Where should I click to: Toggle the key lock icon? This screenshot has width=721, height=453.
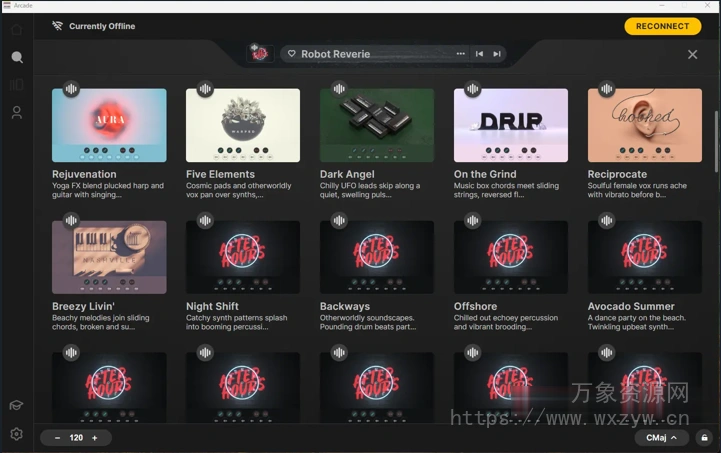pos(704,438)
